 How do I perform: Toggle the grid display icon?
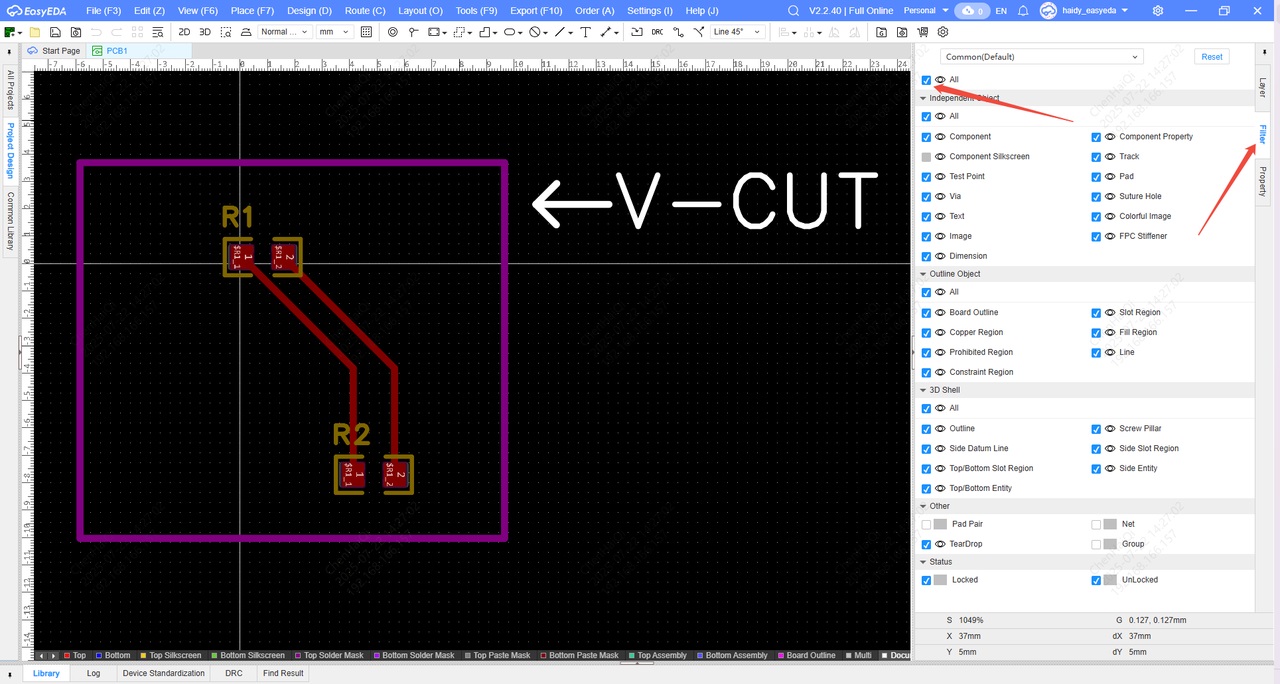(366, 32)
